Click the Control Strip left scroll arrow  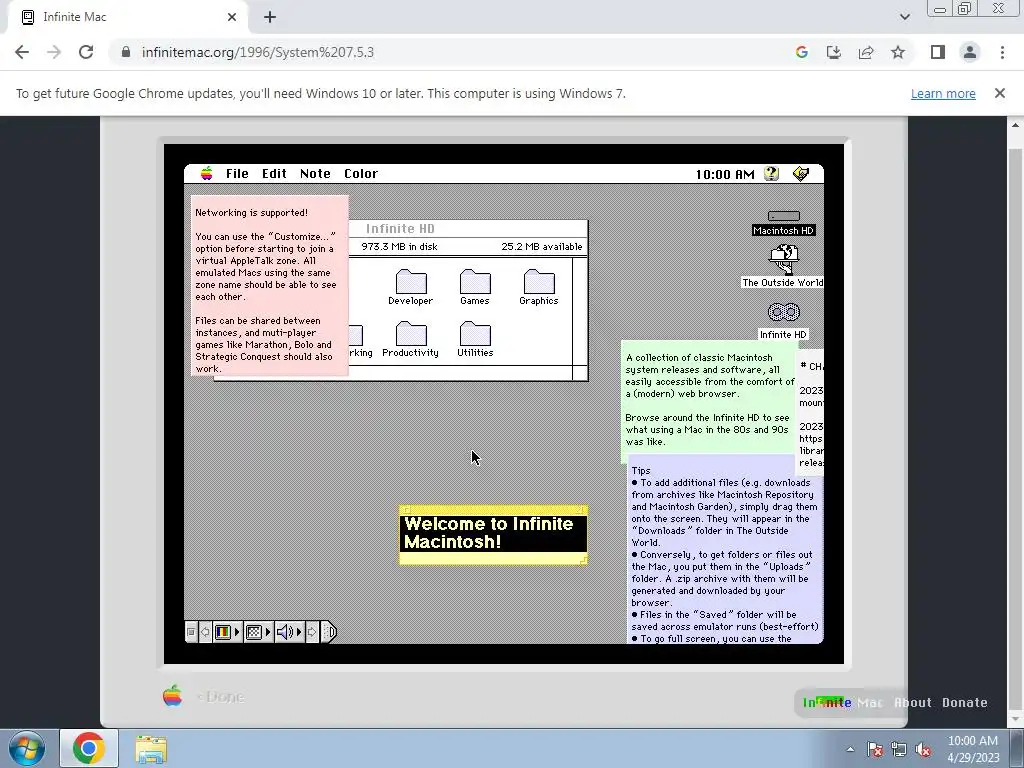[x=205, y=632]
